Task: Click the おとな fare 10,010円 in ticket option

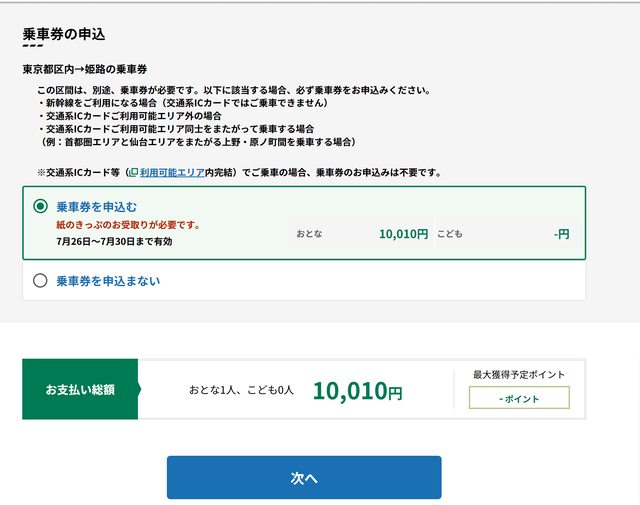Action: coord(403,234)
